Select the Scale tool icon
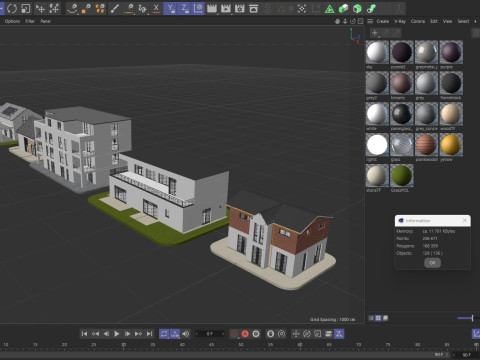Viewport: 480px width, 360px height. click(26, 9)
